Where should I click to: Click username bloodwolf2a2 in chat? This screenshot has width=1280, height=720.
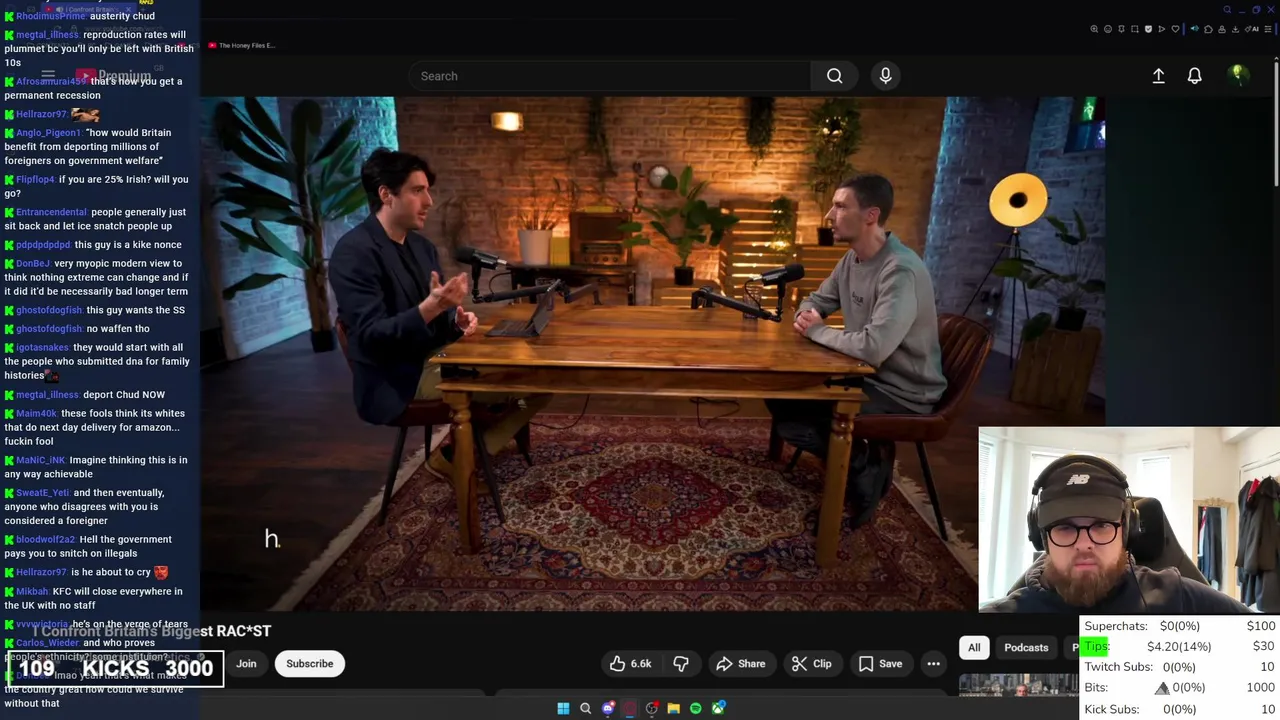click(x=46, y=540)
